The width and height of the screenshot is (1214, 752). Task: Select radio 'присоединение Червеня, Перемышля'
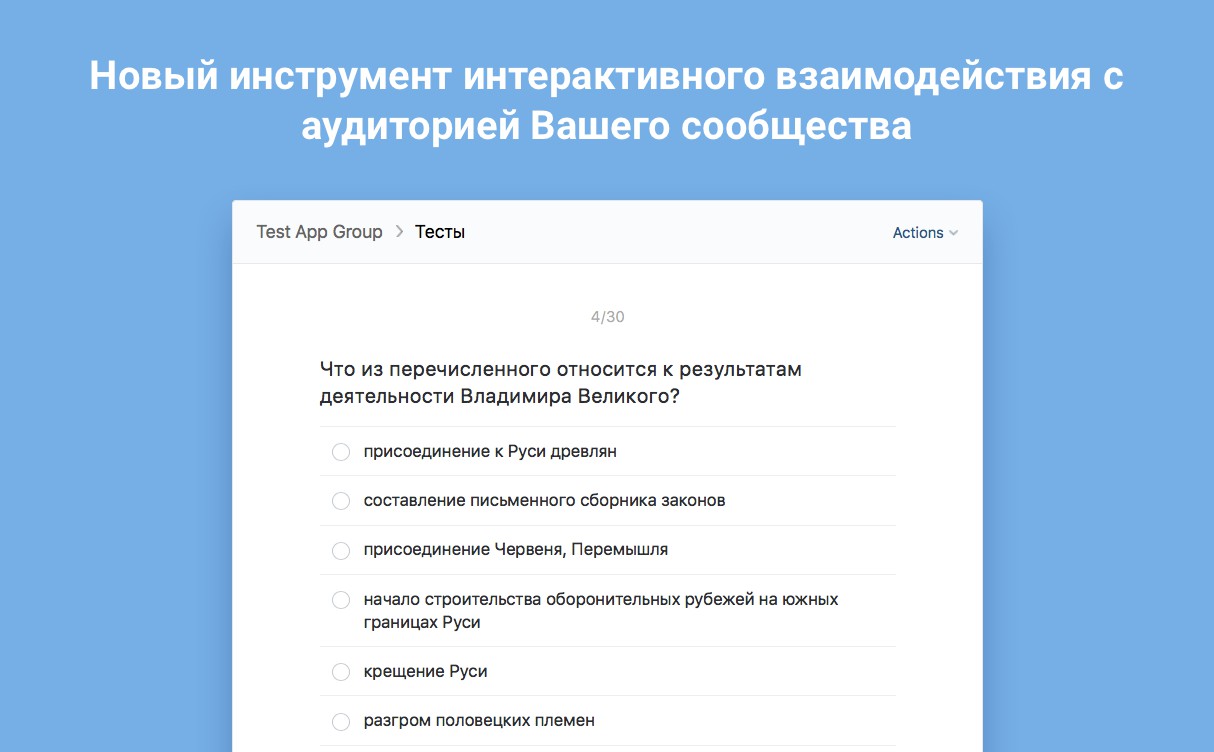pyautogui.click(x=341, y=550)
